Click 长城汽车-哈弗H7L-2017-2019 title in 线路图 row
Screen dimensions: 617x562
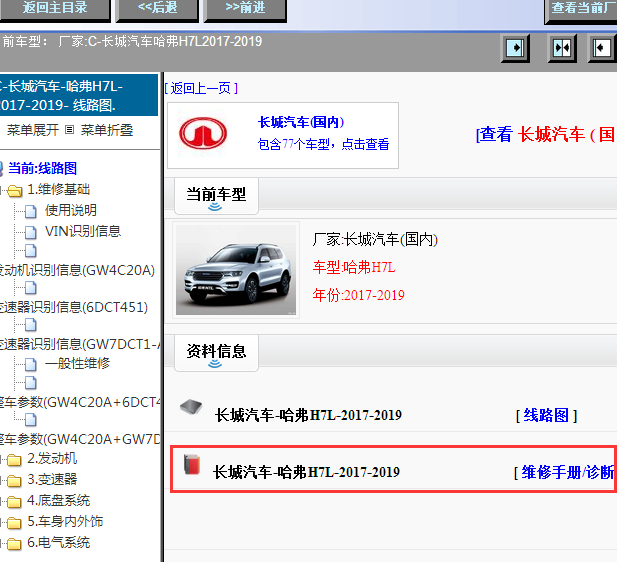308,415
